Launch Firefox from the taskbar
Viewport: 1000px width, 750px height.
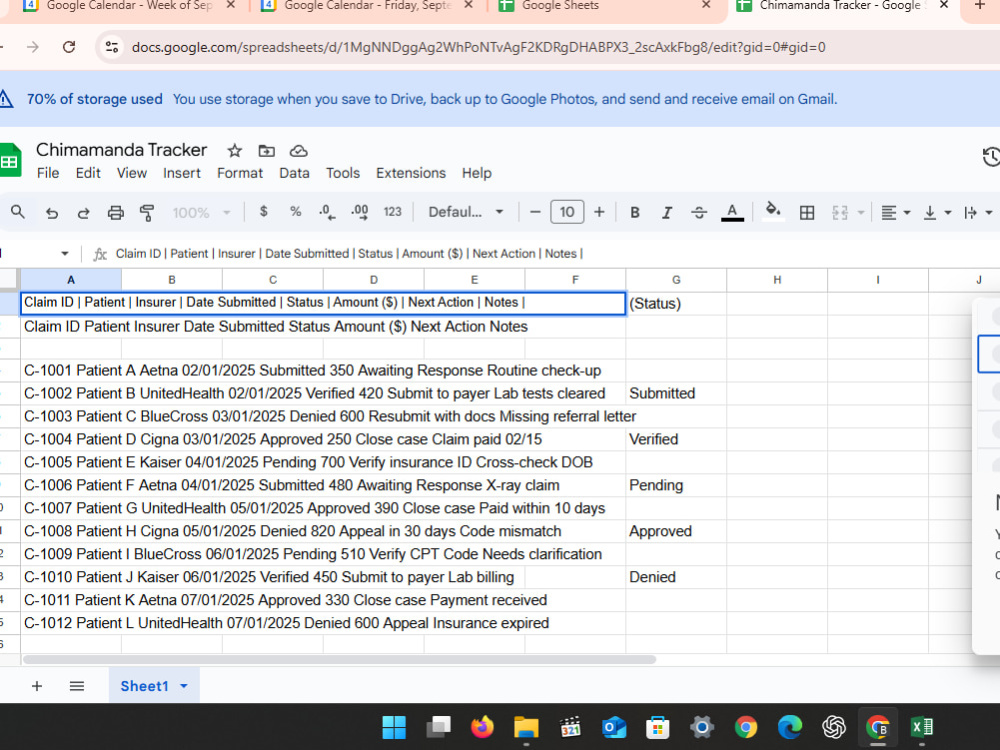(x=482, y=727)
